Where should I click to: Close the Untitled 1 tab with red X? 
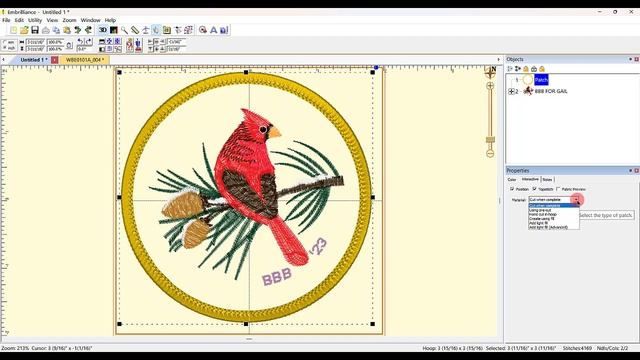pos(55,60)
